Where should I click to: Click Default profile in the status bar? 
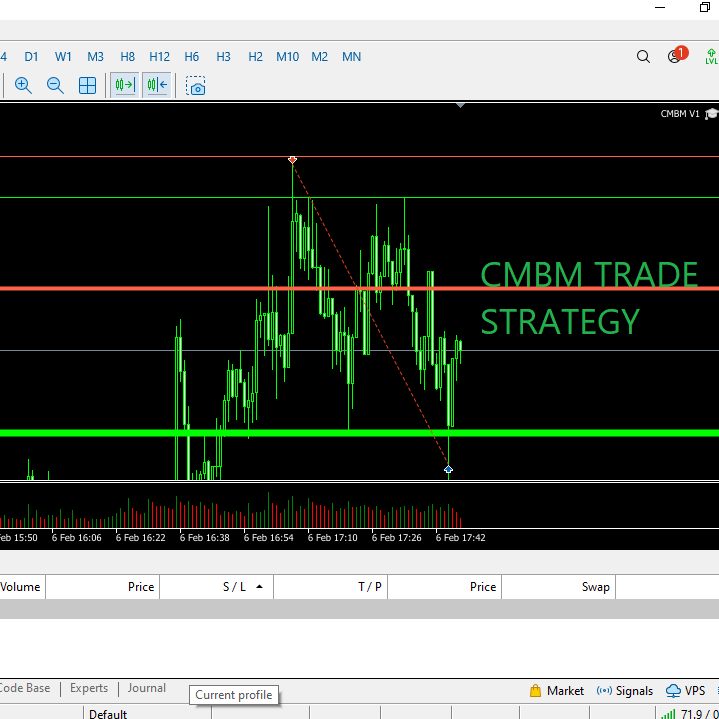coord(108,714)
